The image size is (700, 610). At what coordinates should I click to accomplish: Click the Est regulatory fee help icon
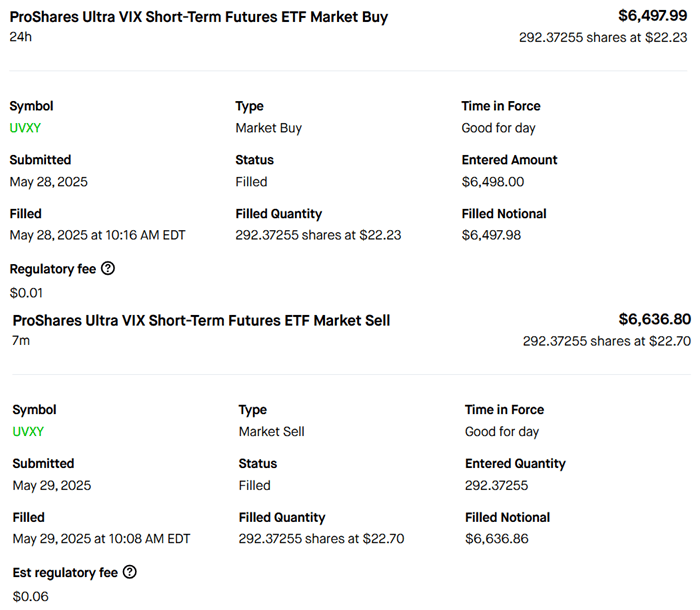click(x=129, y=573)
